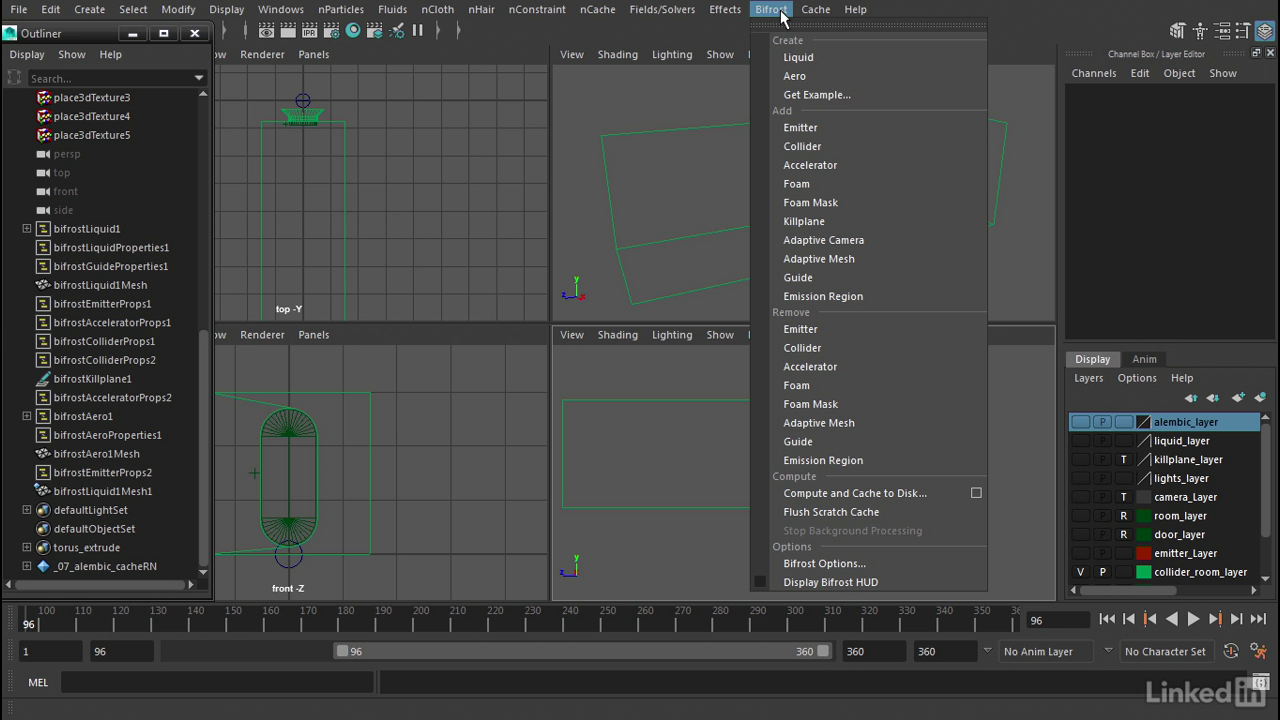Expand the bifrostLiquid1 tree node
This screenshot has width=1280, height=720.
coord(27,229)
